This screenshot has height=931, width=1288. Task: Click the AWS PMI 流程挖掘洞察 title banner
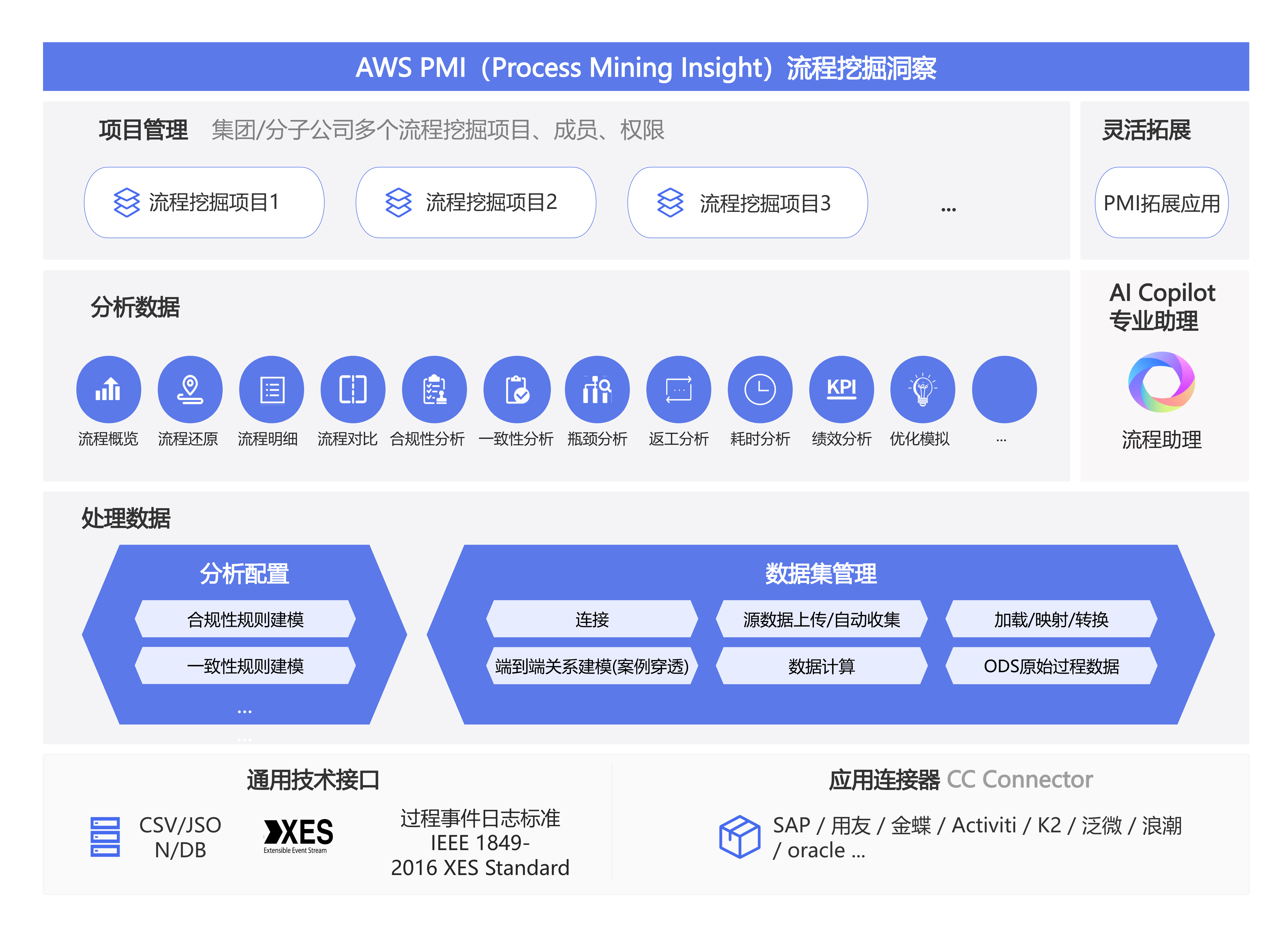click(646, 67)
